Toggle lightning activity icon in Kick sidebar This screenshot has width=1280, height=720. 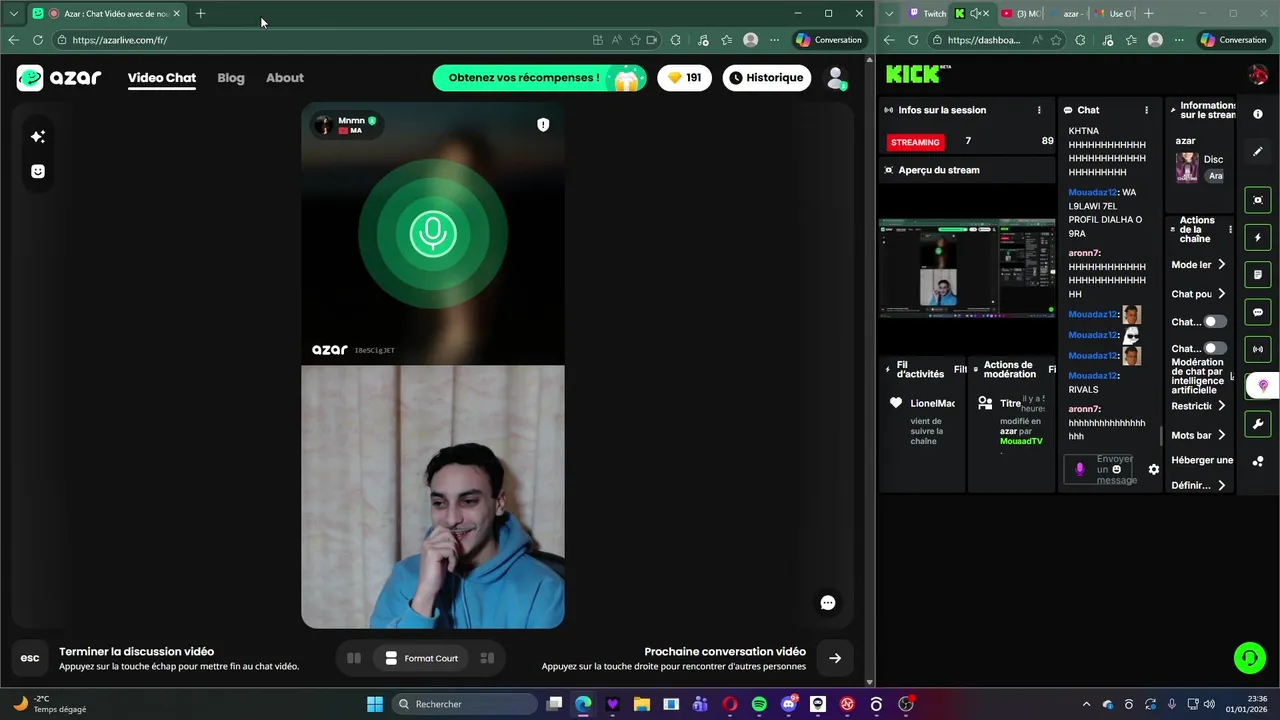[x=1258, y=237]
